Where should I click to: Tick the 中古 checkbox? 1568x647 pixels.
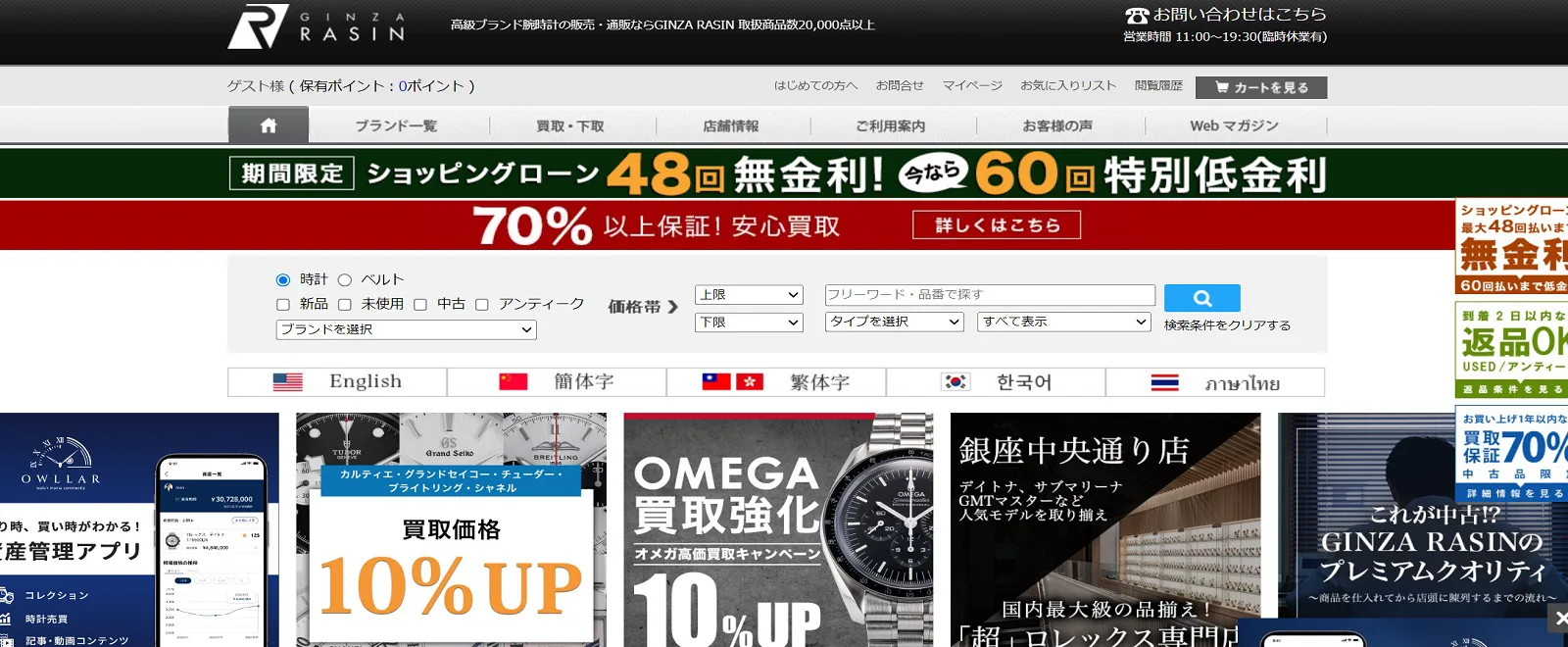(x=420, y=305)
